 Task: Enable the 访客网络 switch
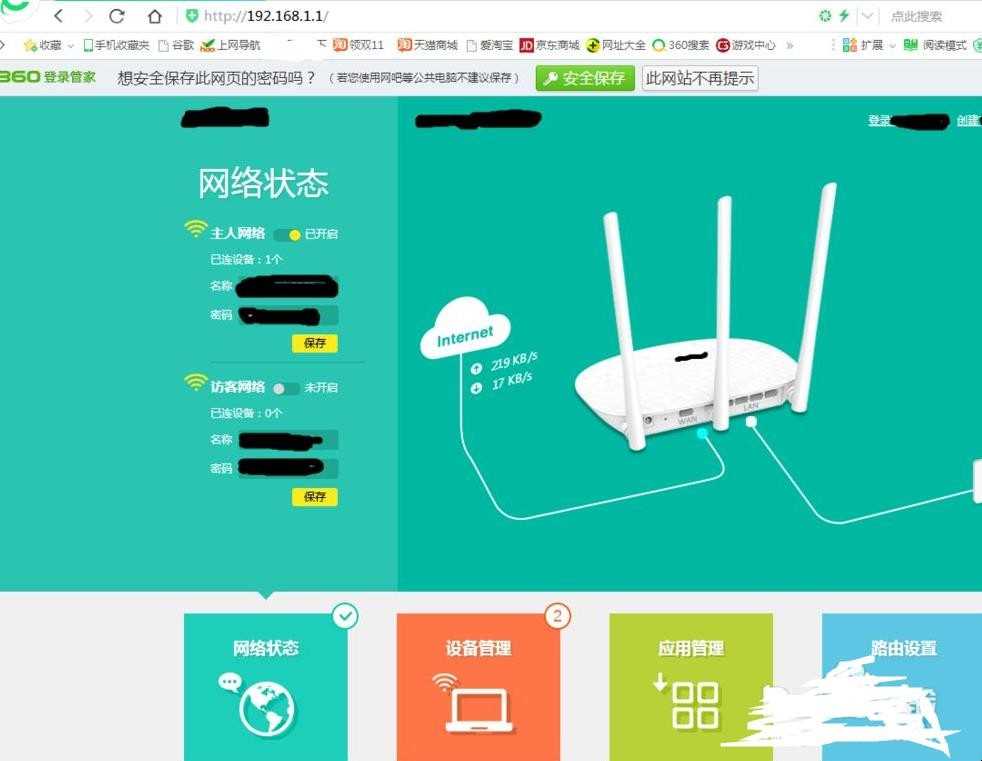pos(286,388)
